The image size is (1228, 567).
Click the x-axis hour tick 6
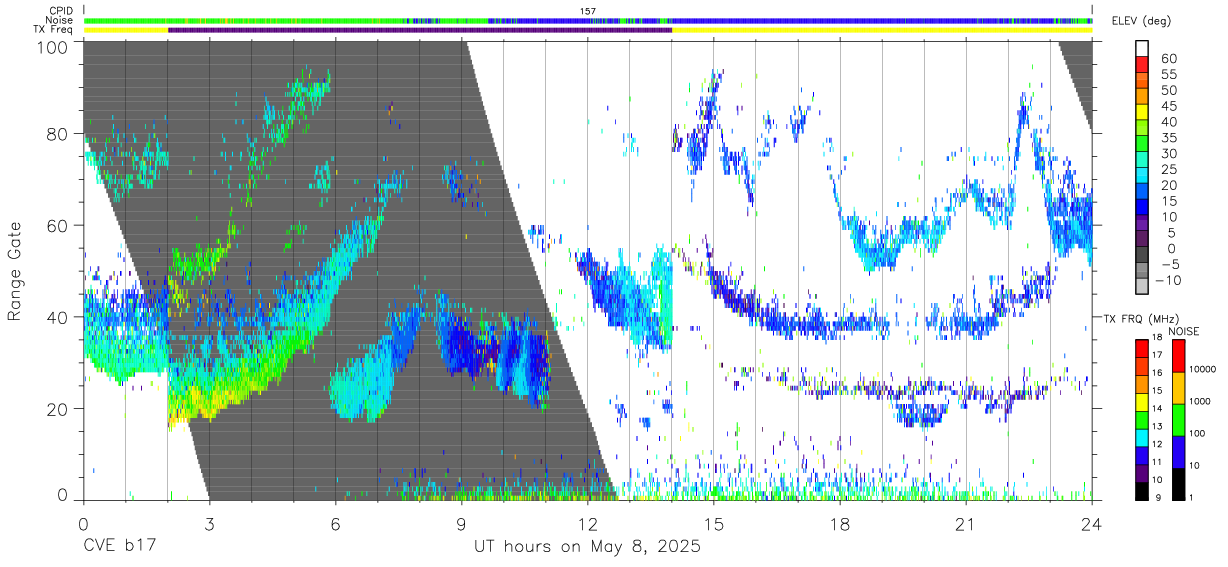335,525
